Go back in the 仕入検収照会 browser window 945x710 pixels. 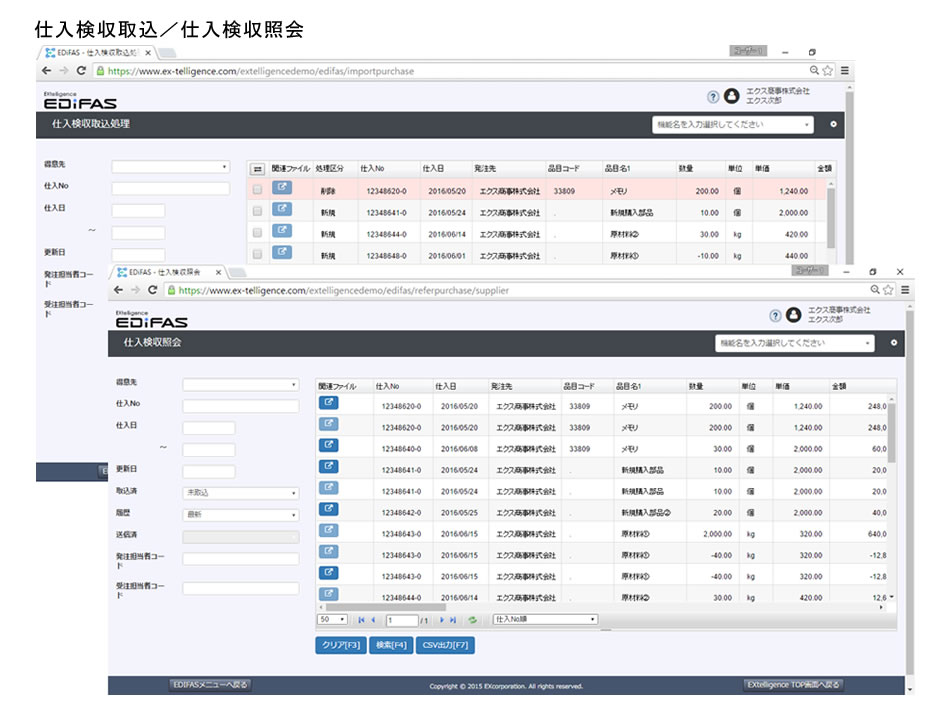[x=119, y=290]
